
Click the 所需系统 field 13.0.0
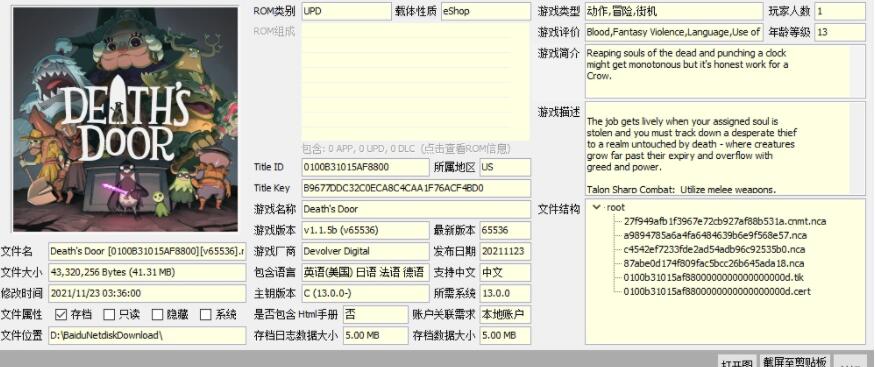coord(505,293)
